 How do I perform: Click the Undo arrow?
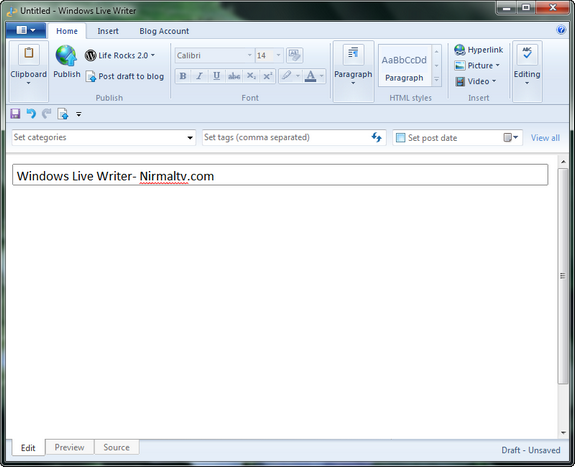[31, 114]
